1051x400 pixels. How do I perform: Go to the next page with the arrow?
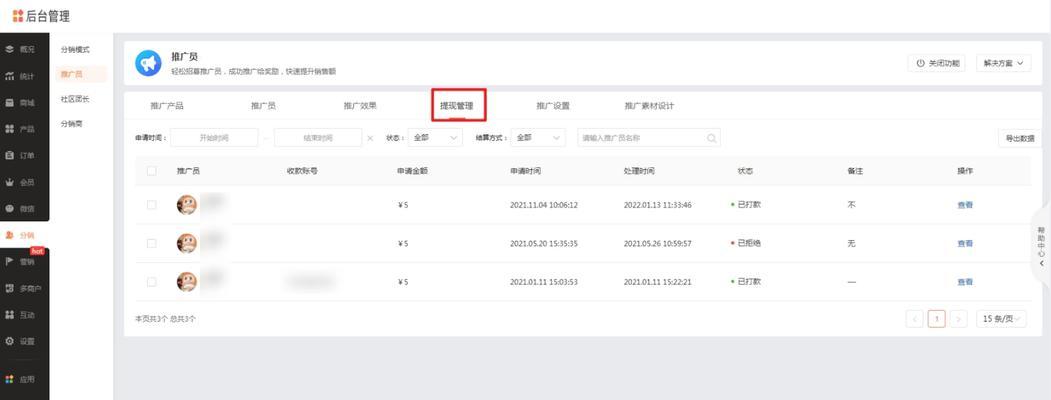coord(959,319)
